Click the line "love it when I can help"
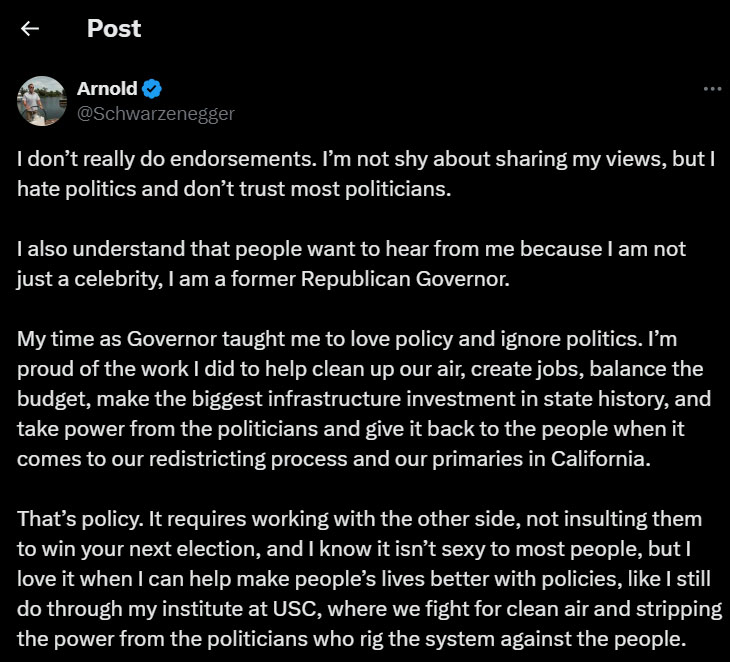 [364, 579]
